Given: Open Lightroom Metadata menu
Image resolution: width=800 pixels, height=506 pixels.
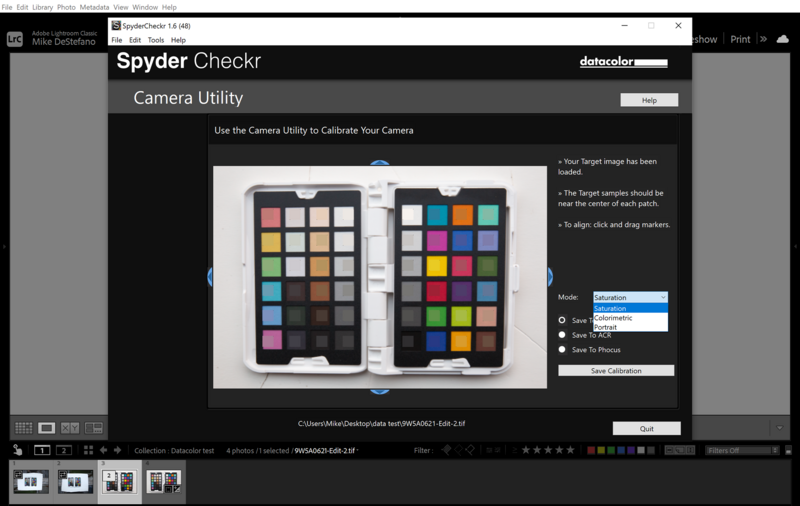Looking at the screenshot, I should [94, 7].
